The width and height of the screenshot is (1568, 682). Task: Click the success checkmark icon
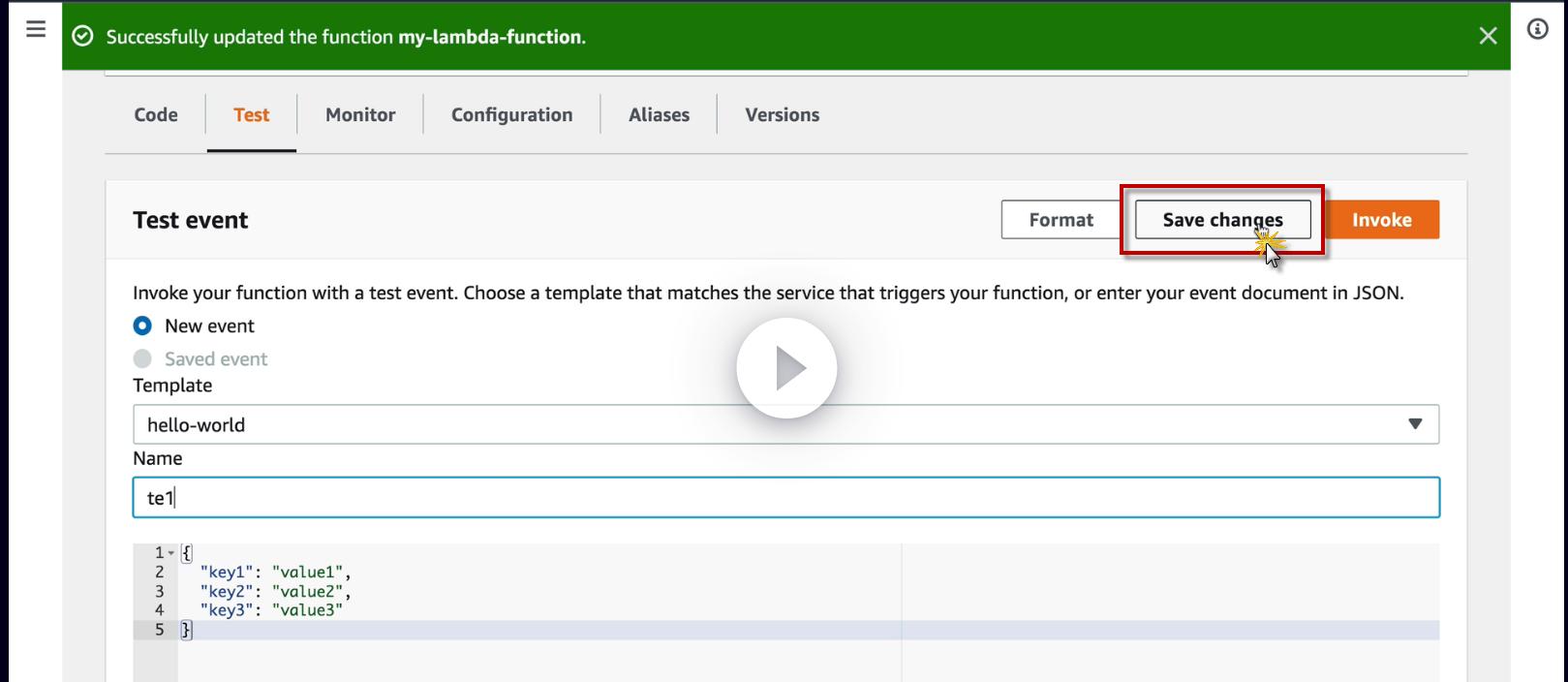83,37
